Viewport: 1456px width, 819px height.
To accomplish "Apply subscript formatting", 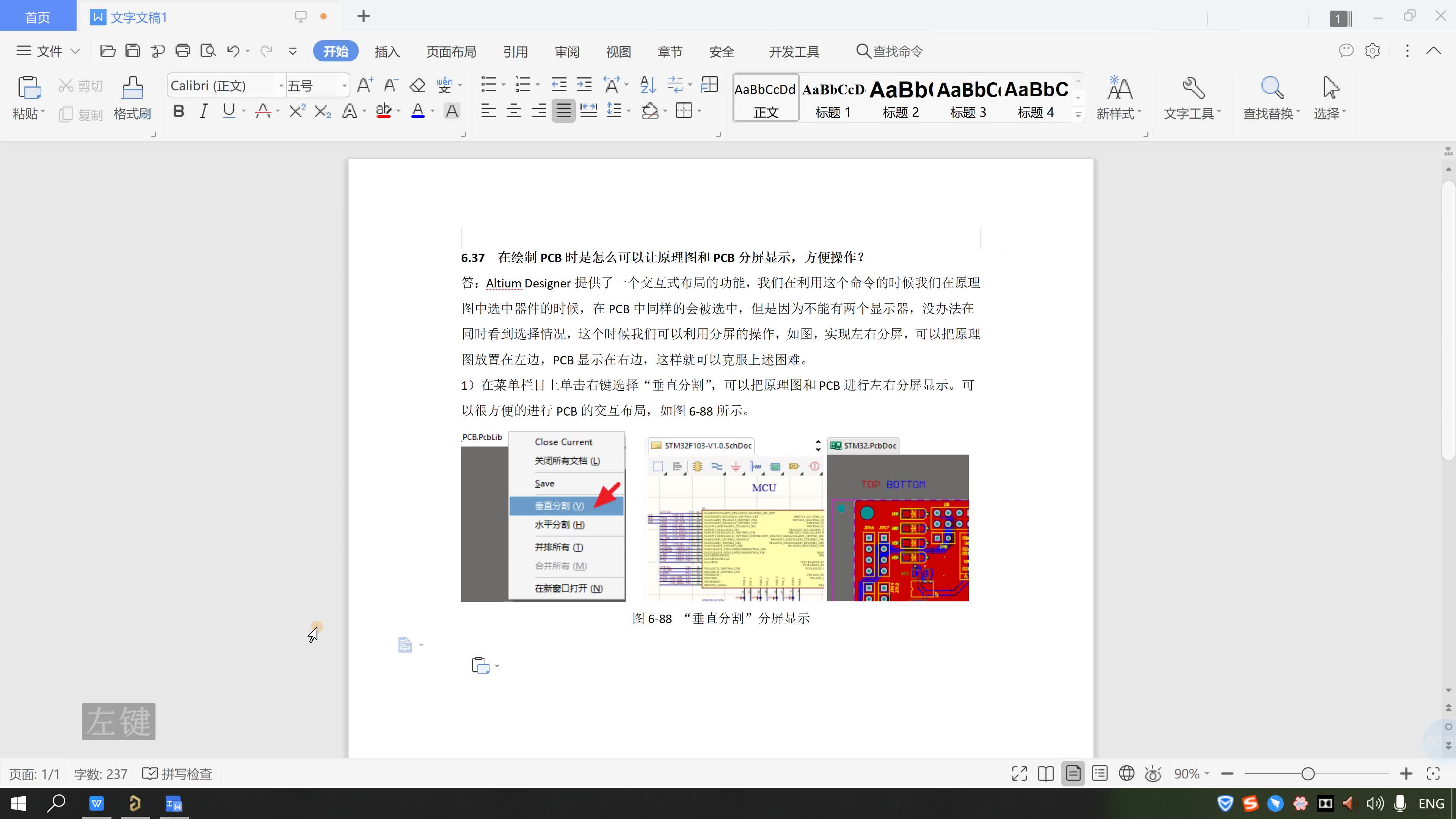I will coord(322,111).
